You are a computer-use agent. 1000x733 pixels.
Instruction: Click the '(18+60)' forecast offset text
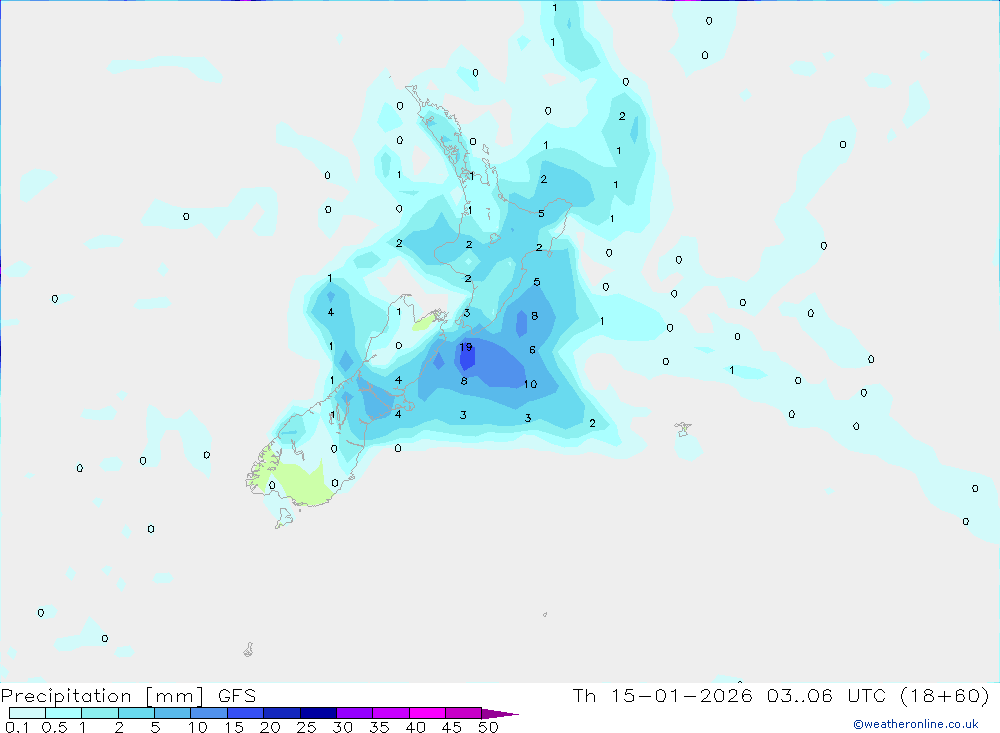click(945, 696)
